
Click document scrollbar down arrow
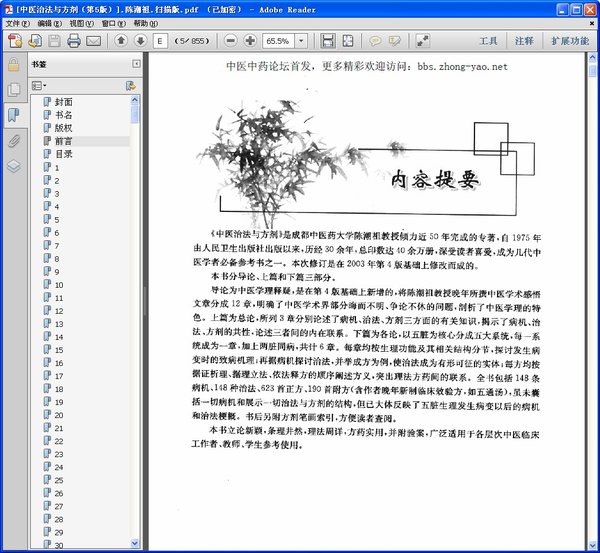[x=592, y=545]
